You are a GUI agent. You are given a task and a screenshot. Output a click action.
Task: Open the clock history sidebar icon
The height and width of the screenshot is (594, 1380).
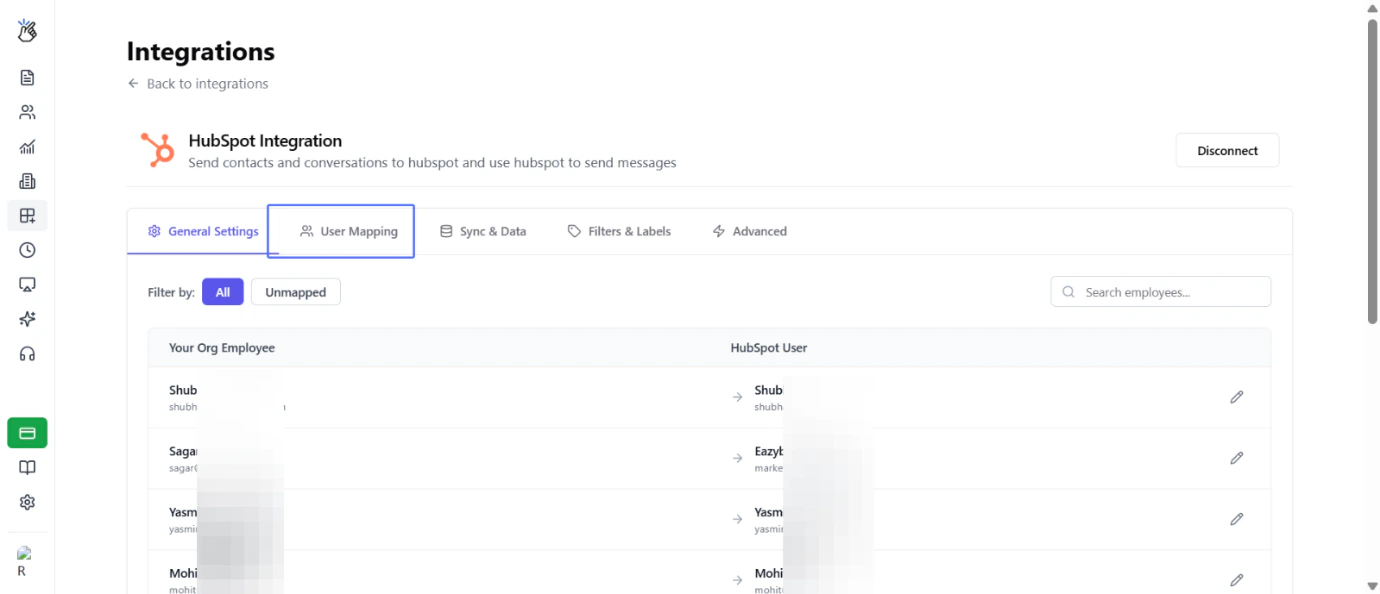click(27, 250)
